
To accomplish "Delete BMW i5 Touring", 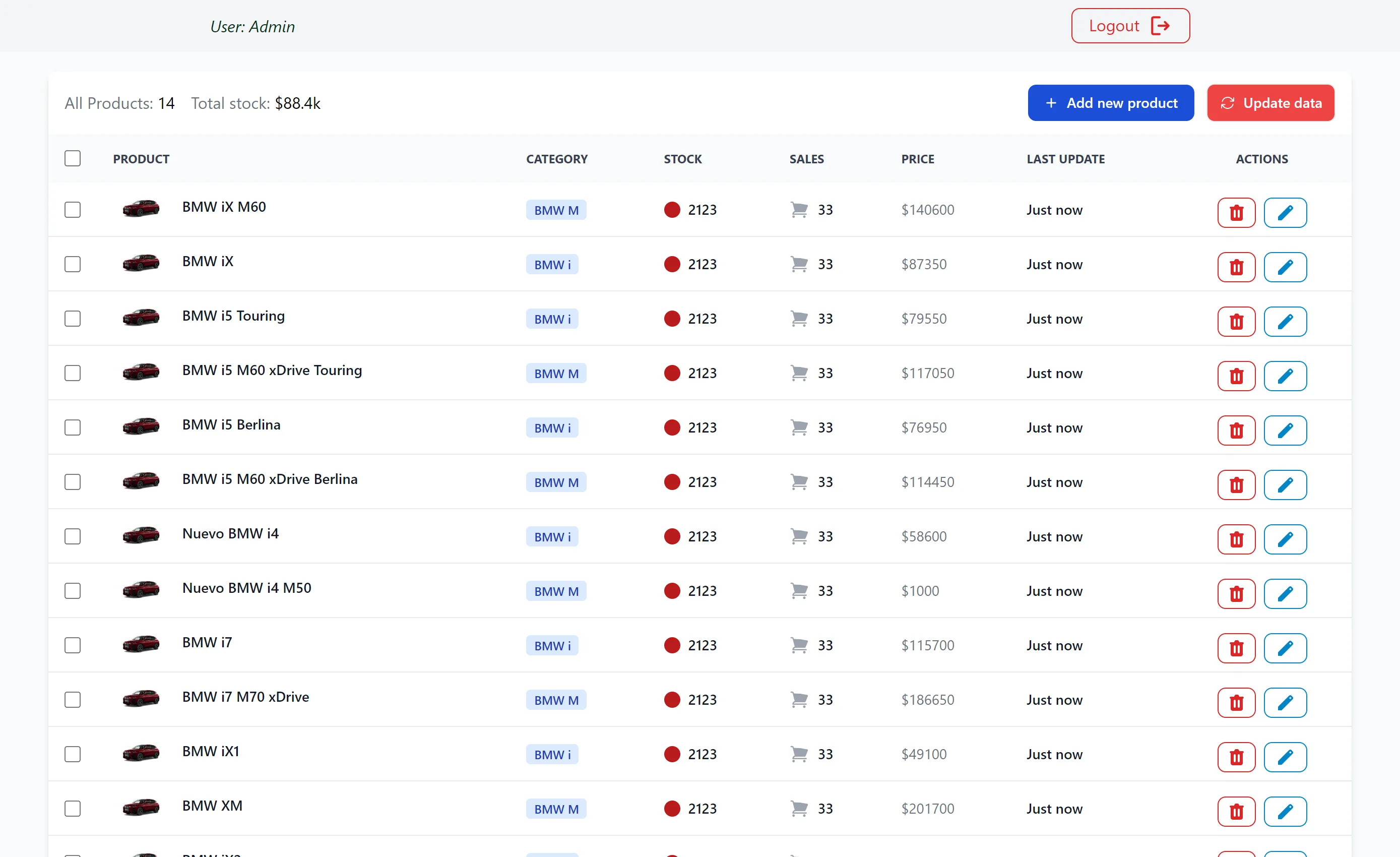I will 1236,322.
